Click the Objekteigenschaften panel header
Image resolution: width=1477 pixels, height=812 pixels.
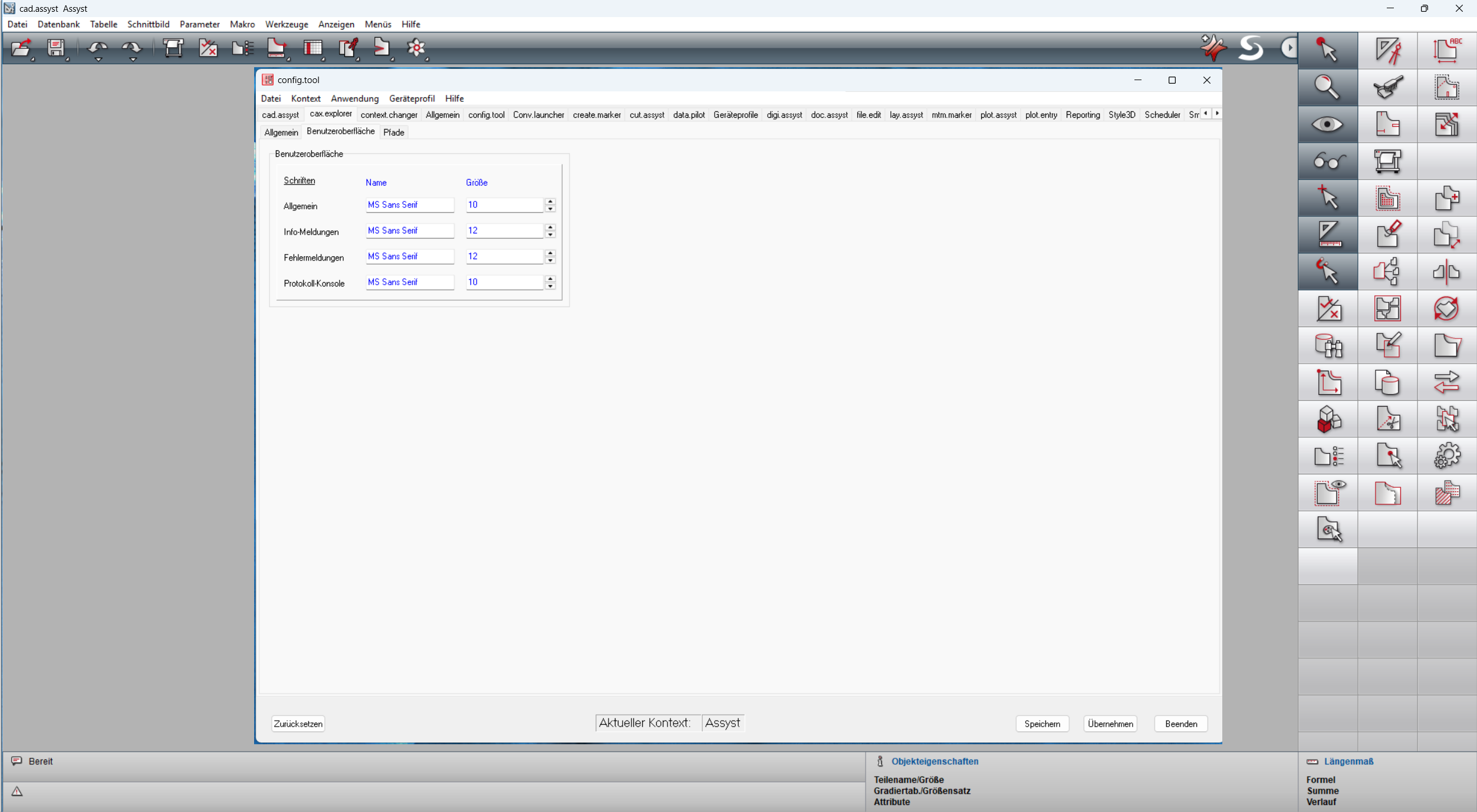tap(935, 761)
